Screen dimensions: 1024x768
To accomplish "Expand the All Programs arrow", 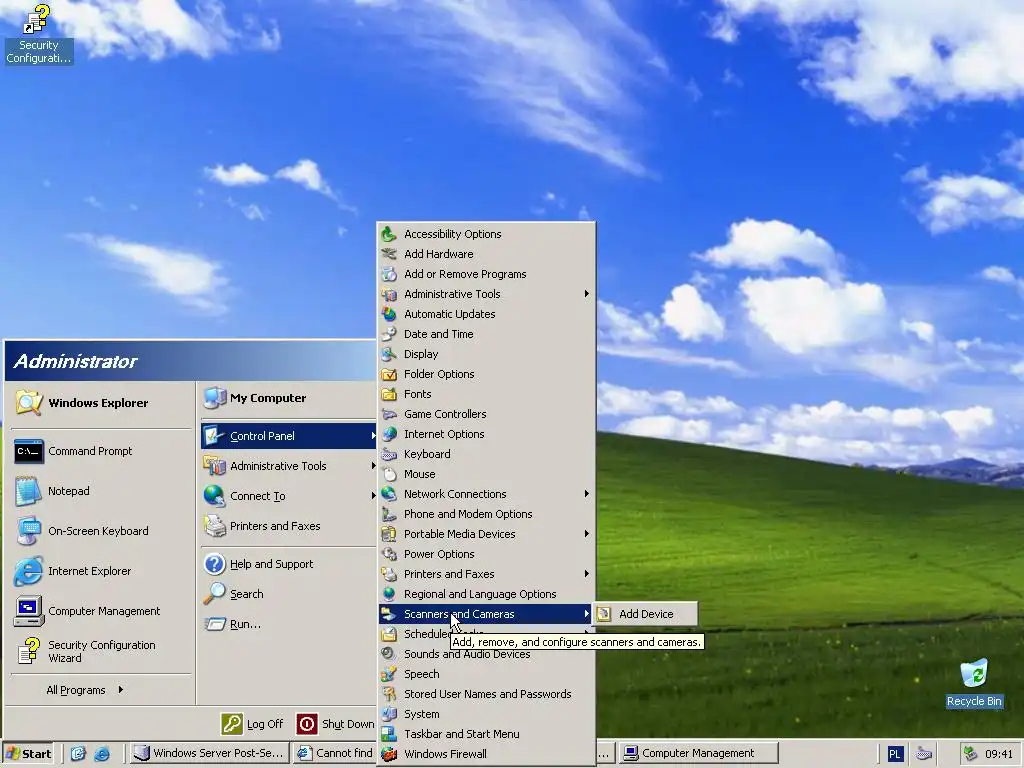I will point(121,690).
